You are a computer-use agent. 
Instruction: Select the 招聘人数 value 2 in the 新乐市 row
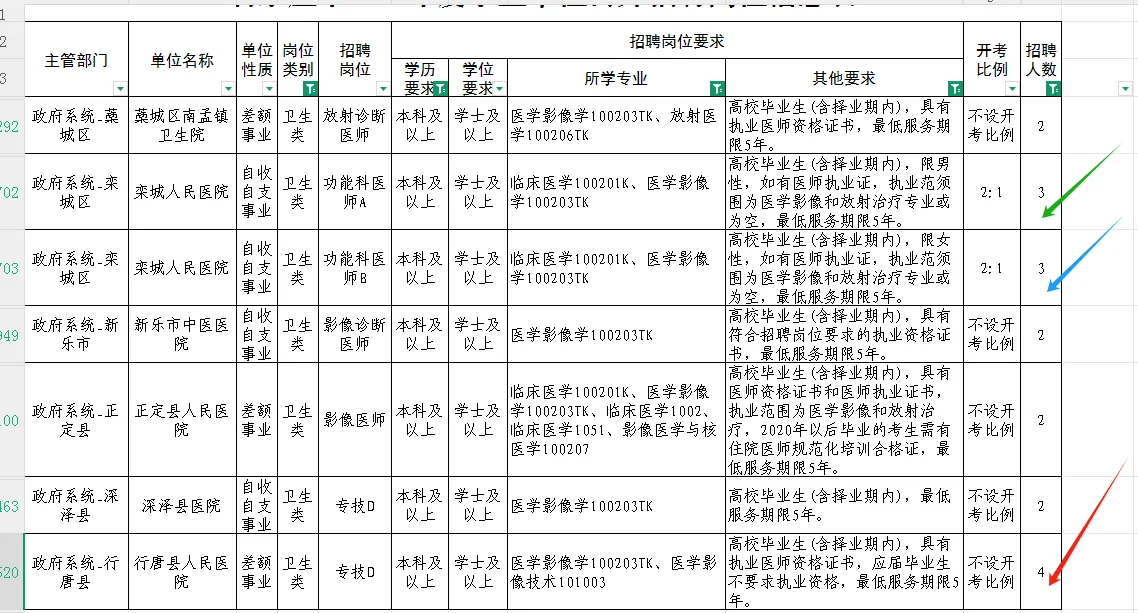[1041, 334]
